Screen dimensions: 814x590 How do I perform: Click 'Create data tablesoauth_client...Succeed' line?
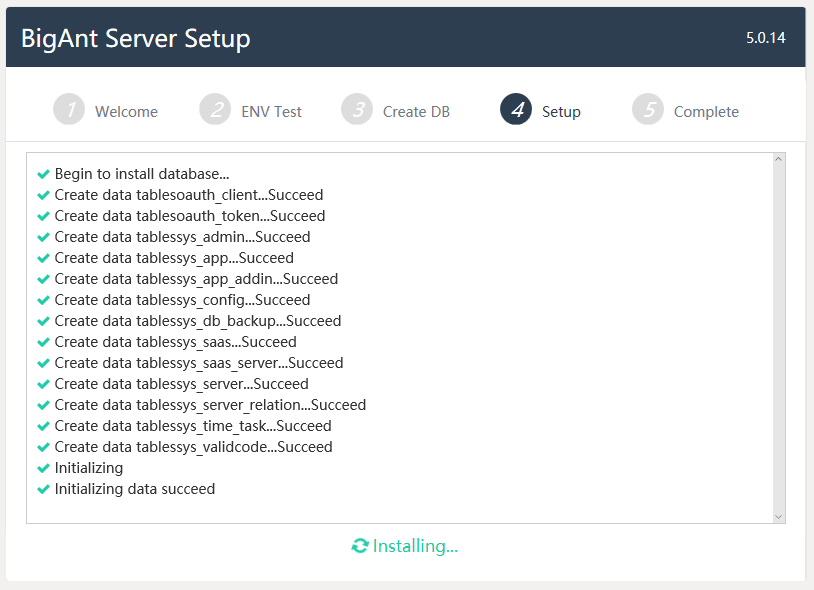coord(189,195)
